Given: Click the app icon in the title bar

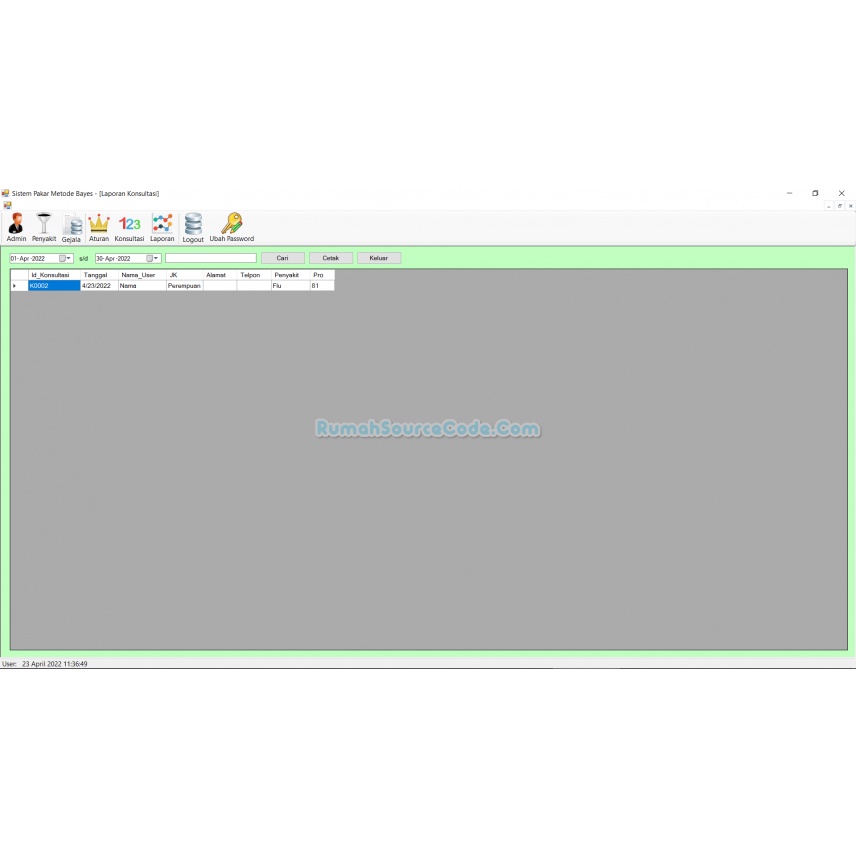Looking at the screenshot, I should click(5, 193).
